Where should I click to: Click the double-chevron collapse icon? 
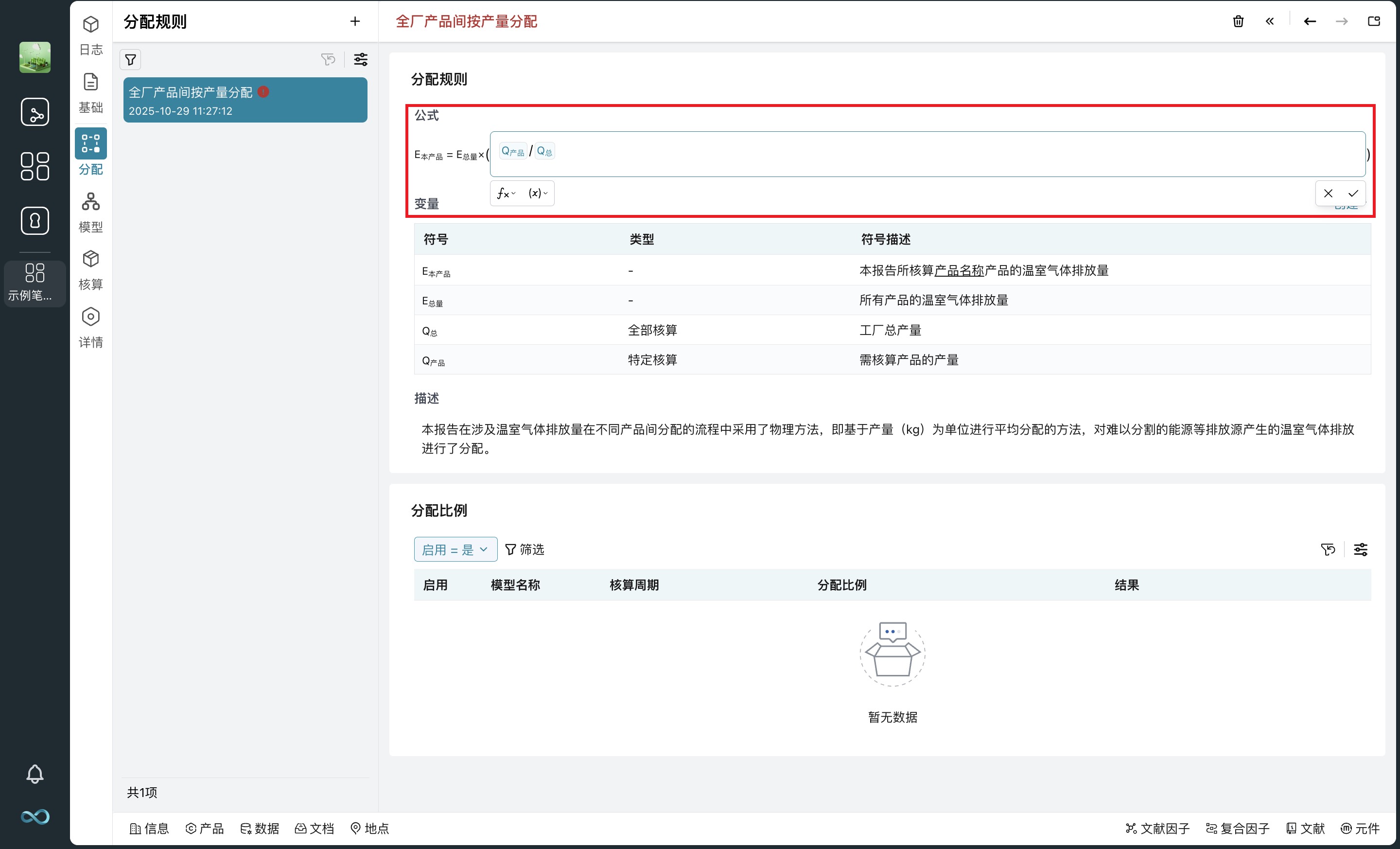1270,21
